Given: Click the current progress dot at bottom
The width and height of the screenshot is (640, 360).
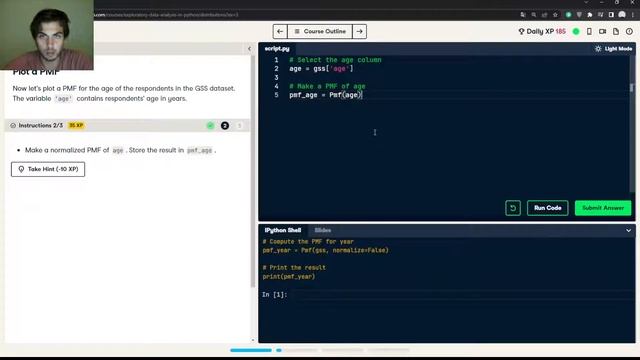Looking at the screenshot, I should tap(279, 350).
